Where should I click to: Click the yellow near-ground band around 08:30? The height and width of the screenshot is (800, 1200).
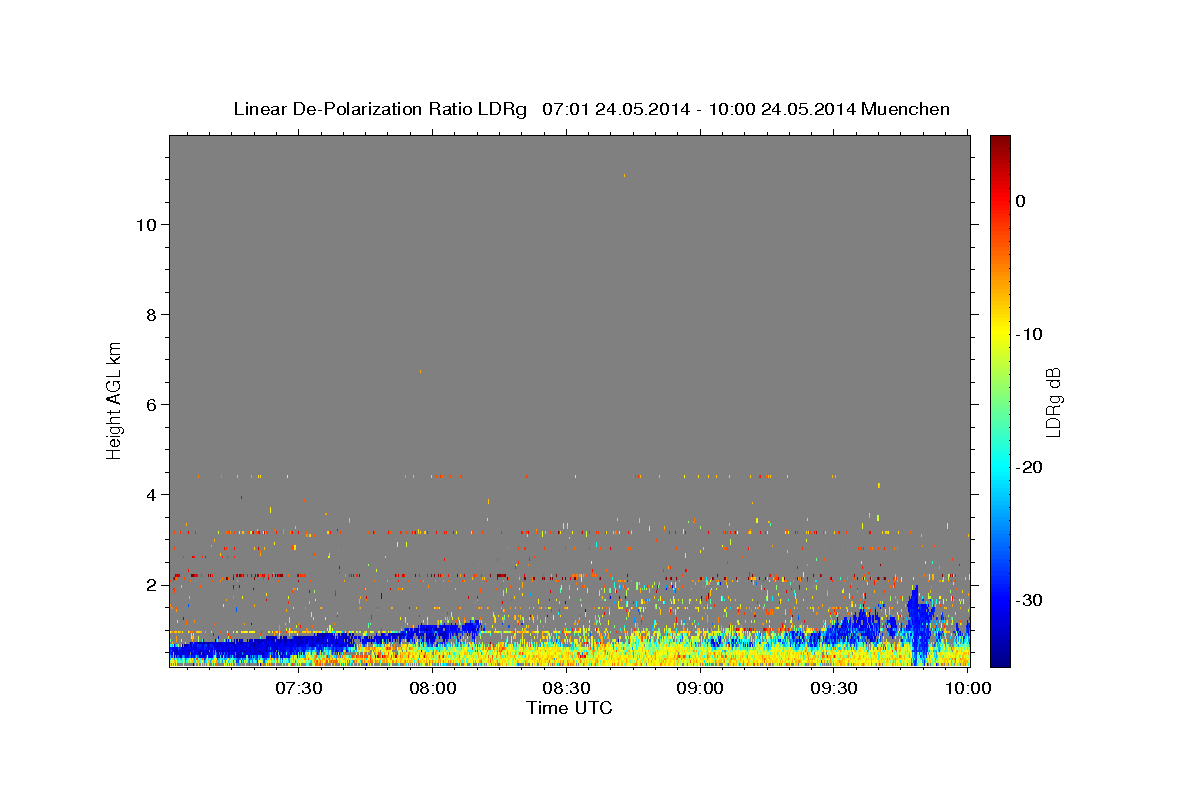coord(567,655)
